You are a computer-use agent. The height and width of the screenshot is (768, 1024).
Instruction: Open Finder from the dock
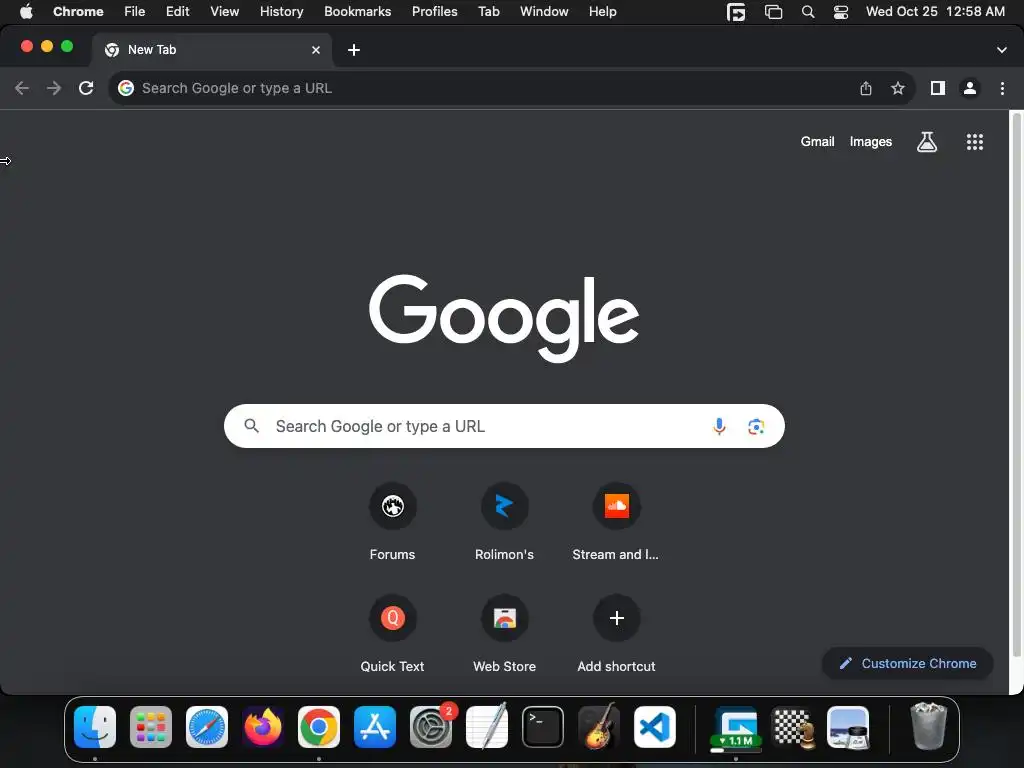pos(95,727)
